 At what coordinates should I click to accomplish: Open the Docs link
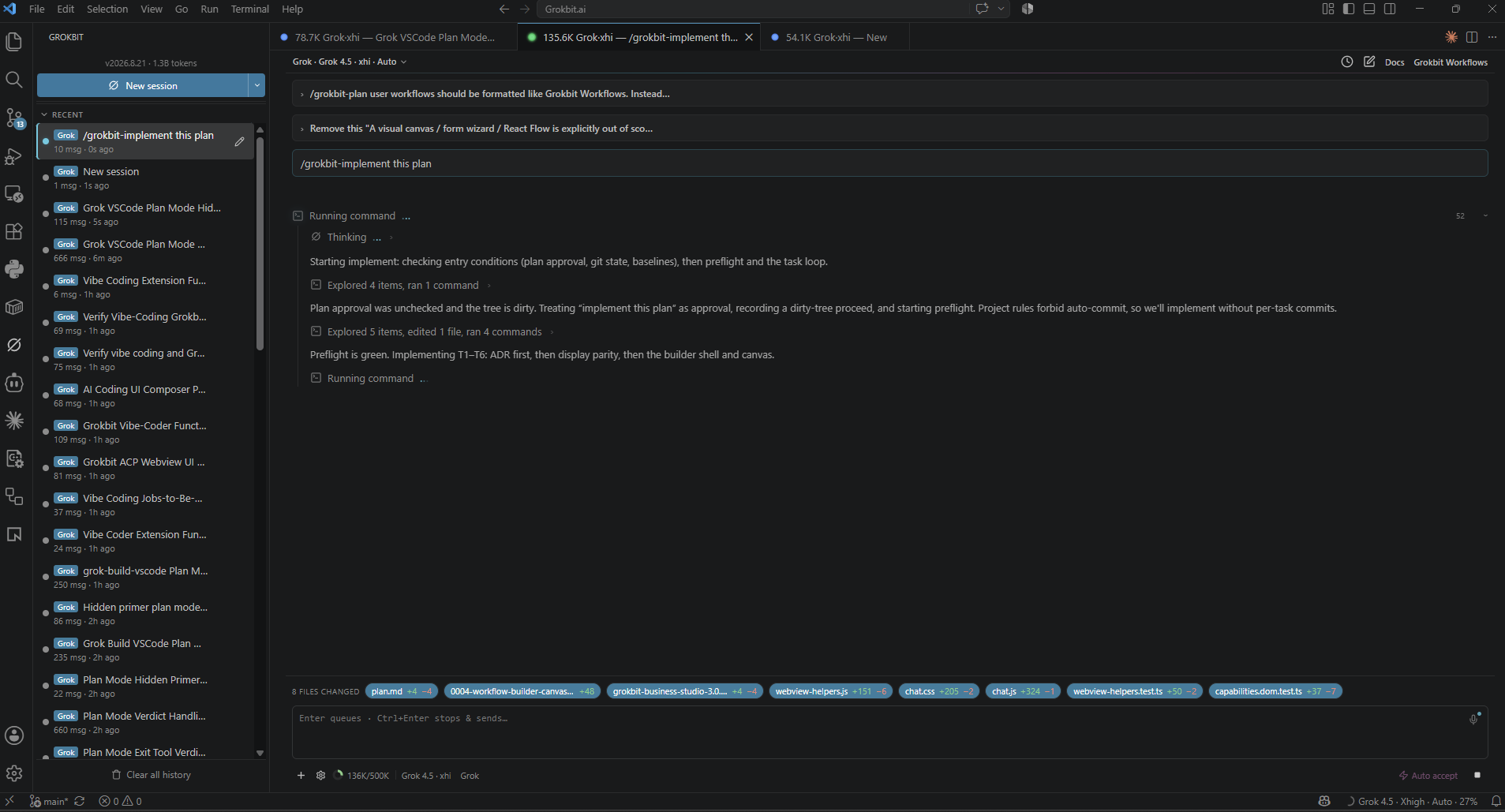click(1395, 62)
